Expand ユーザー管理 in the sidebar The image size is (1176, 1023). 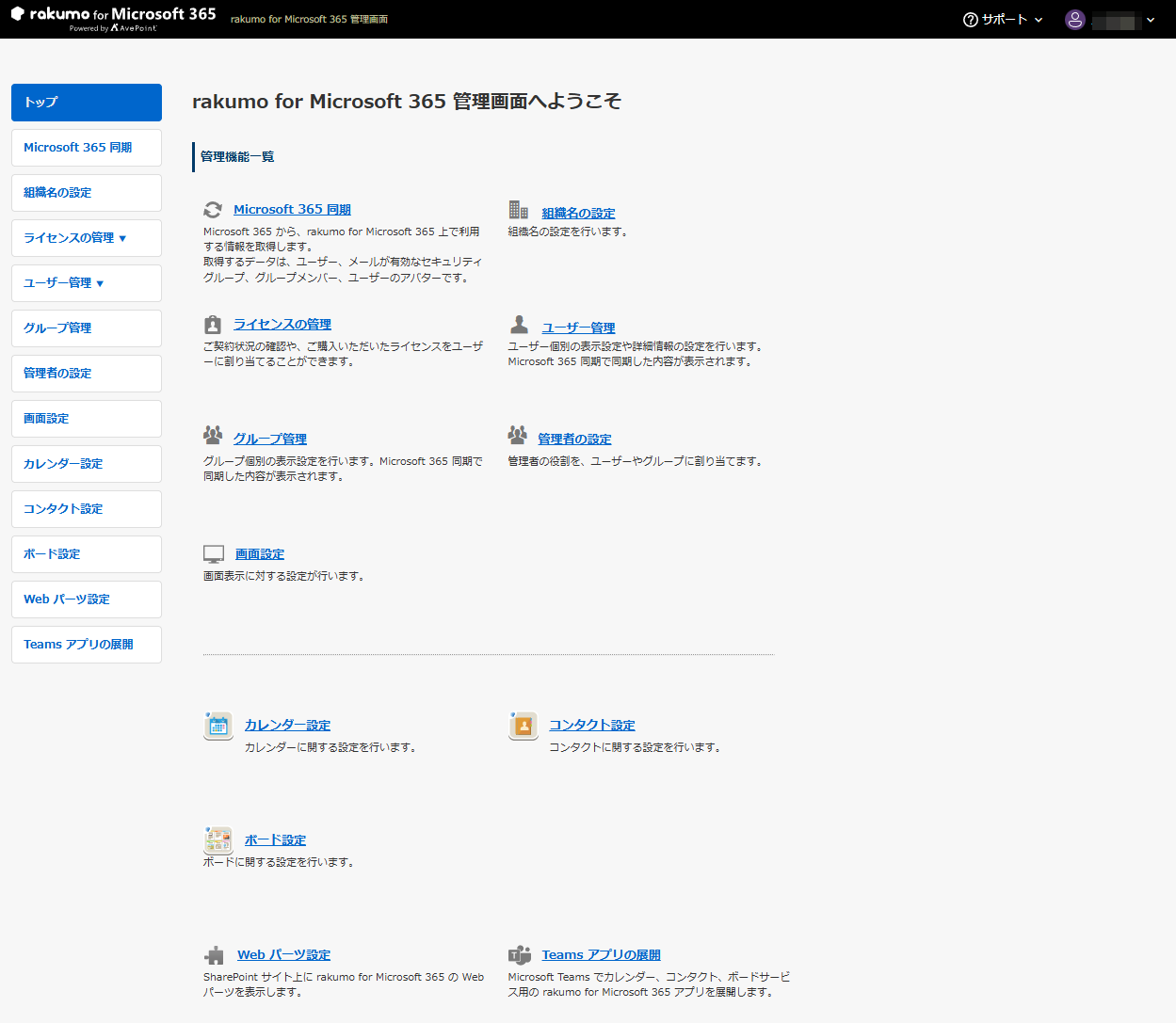[87, 283]
